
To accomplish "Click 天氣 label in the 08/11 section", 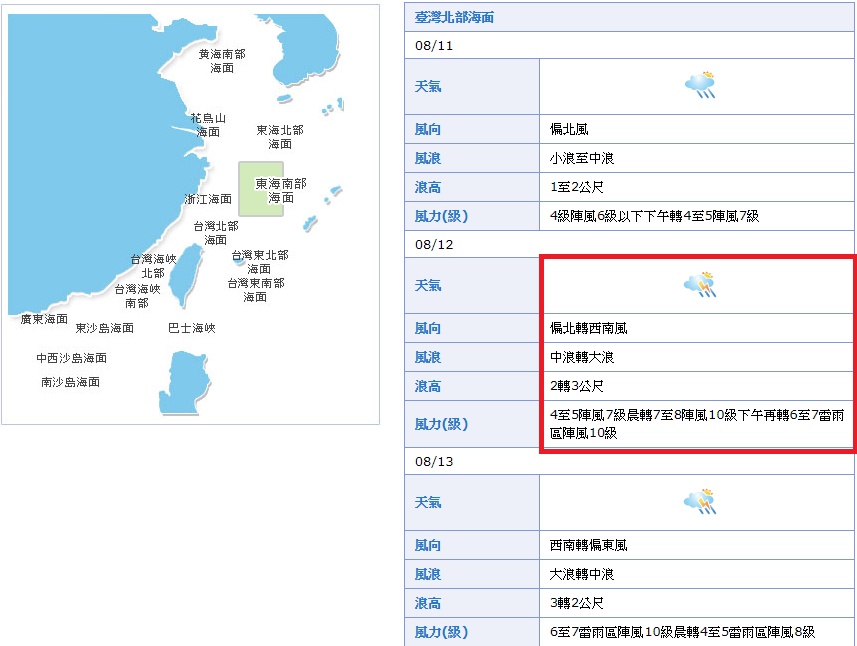I will 428,86.
